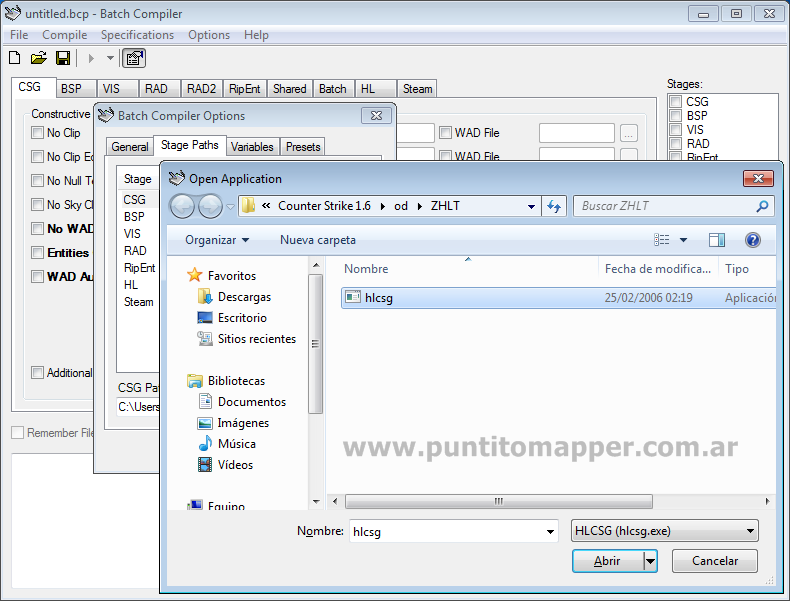
Task: Click the navigation pane vertical scrollbar
Action: pyautogui.click(x=315, y=344)
